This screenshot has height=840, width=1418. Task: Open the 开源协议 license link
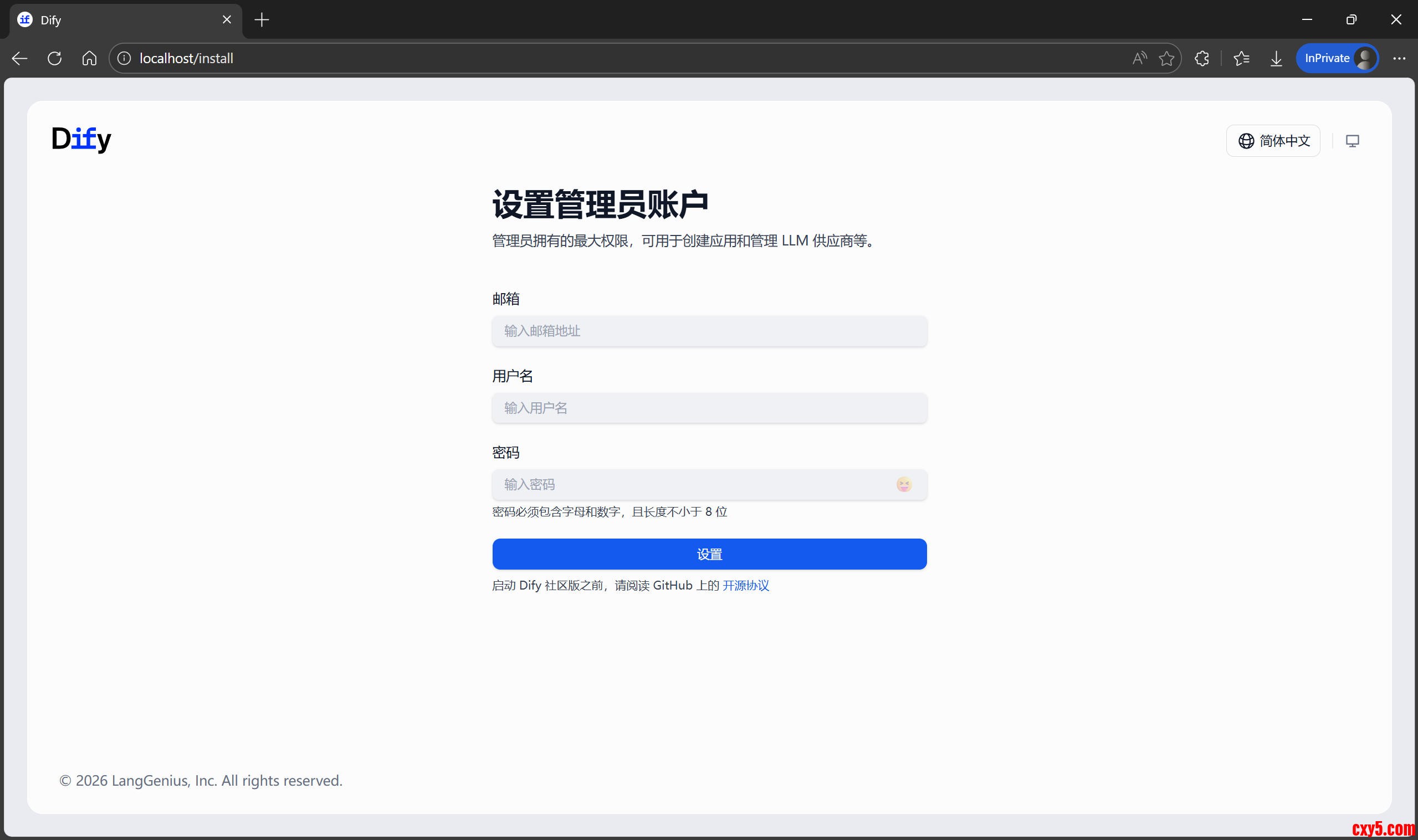(745, 585)
